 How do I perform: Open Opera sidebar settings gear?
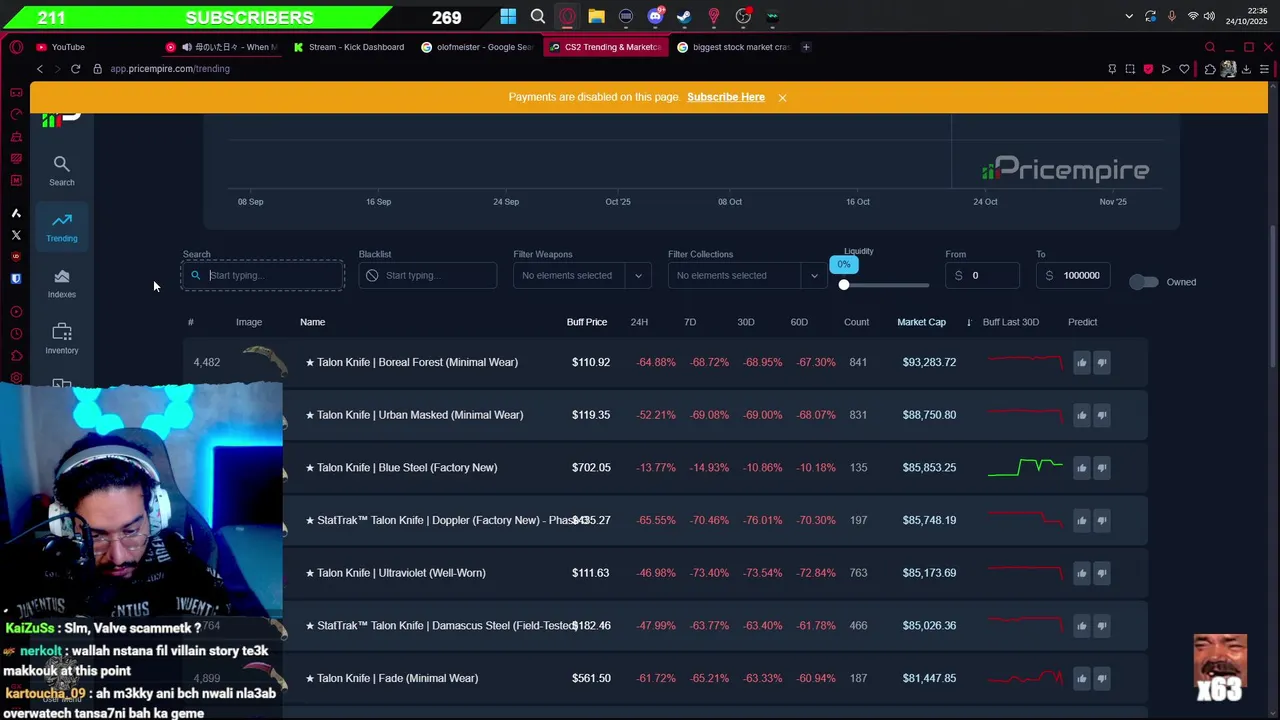point(16,378)
